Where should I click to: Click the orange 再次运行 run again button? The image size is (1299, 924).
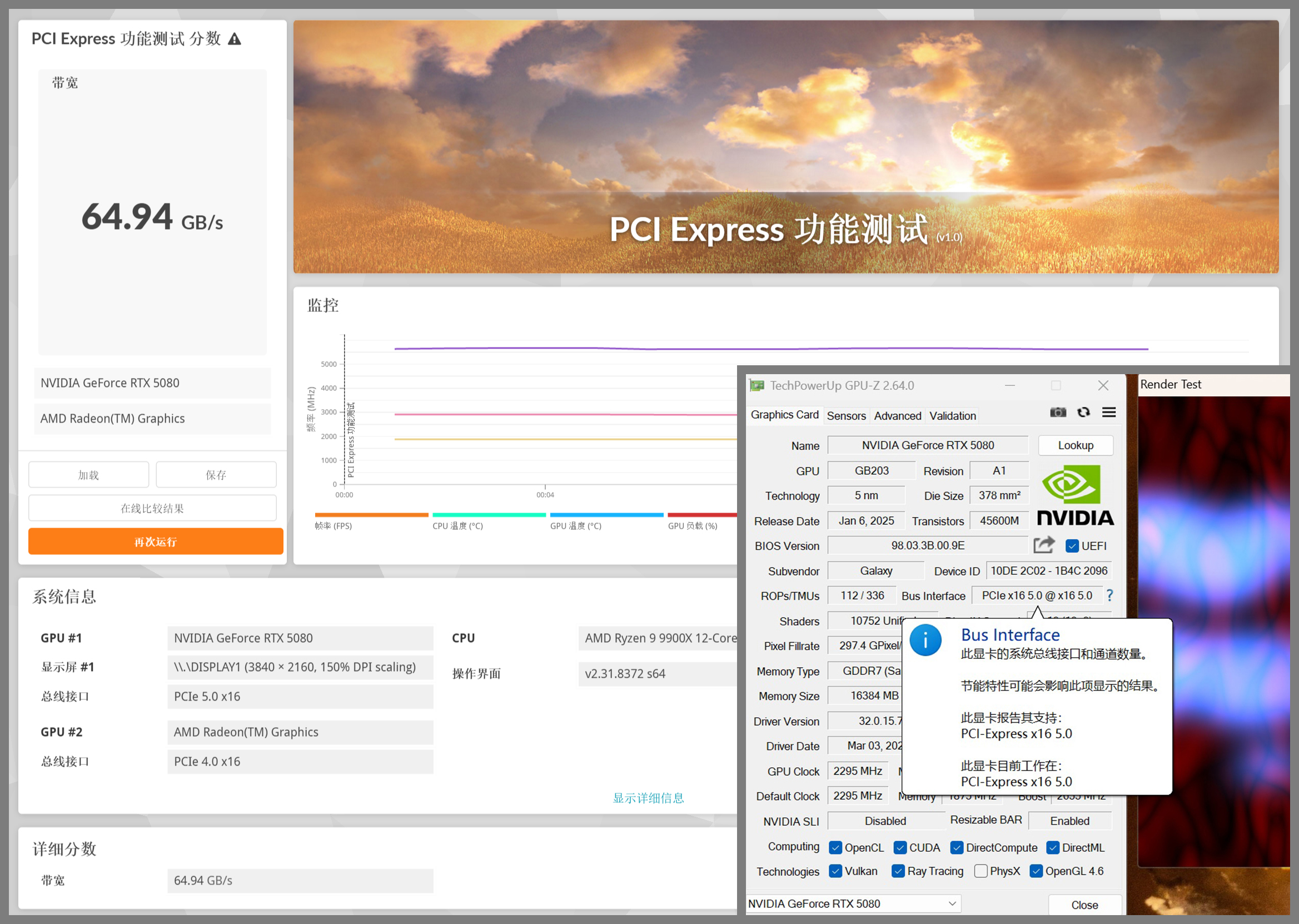(156, 541)
